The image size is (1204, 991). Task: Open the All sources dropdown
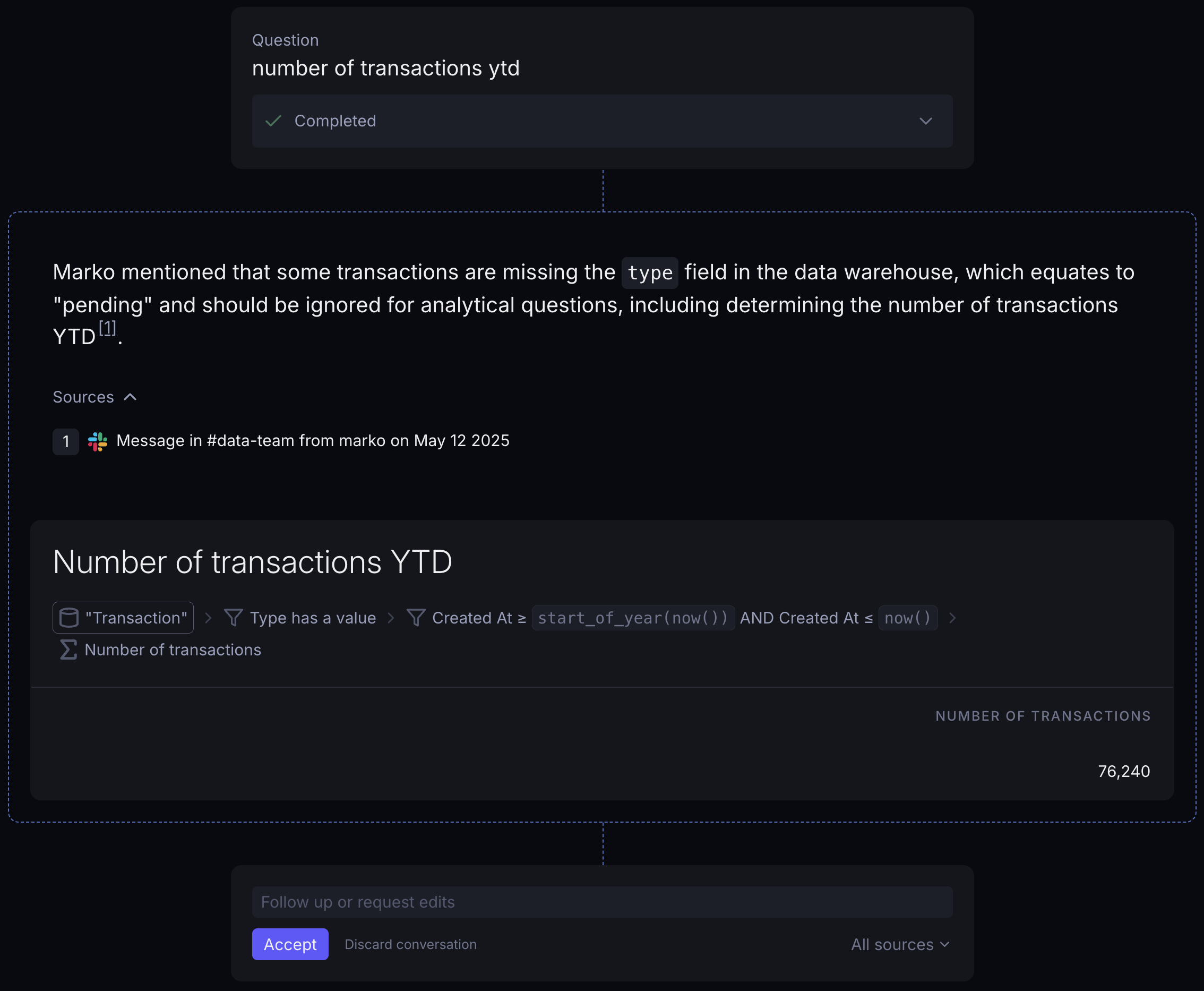pyautogui.click(x=900, y=945)
